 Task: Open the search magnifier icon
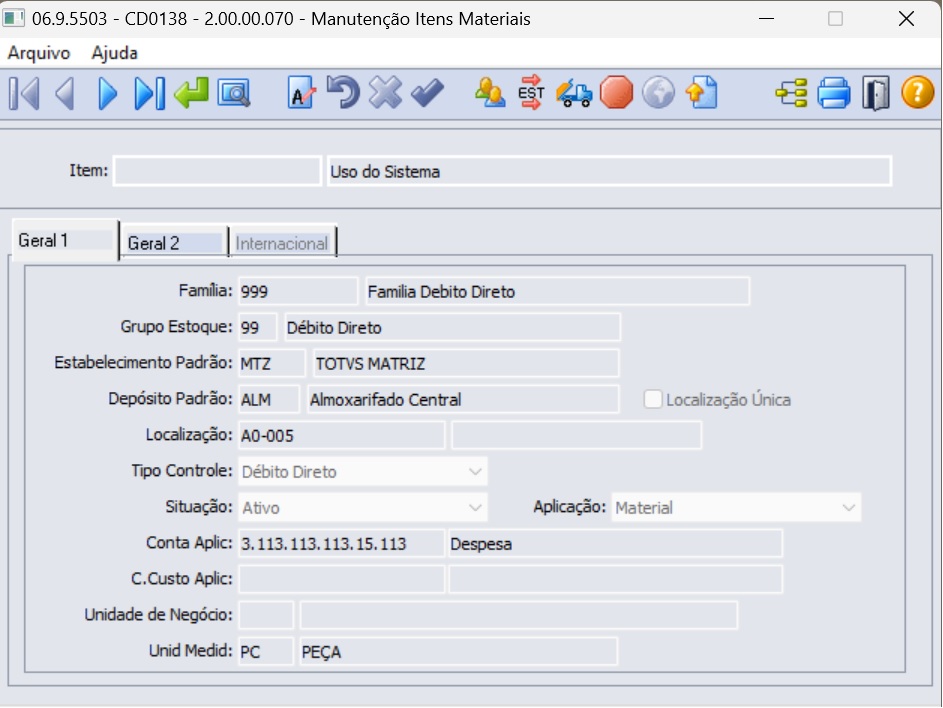coord(233,94)
